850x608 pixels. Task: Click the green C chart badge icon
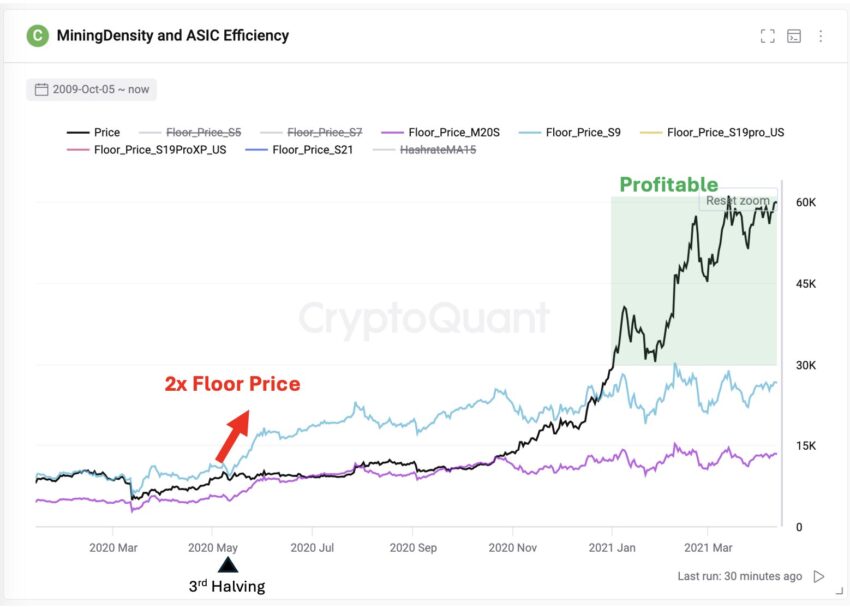pos(37,36)
